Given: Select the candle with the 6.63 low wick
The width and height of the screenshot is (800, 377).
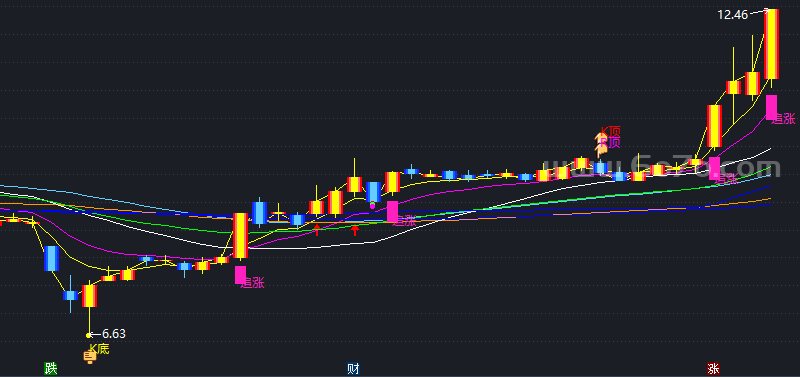Looking at the screenshot, I should click(89, 296).
